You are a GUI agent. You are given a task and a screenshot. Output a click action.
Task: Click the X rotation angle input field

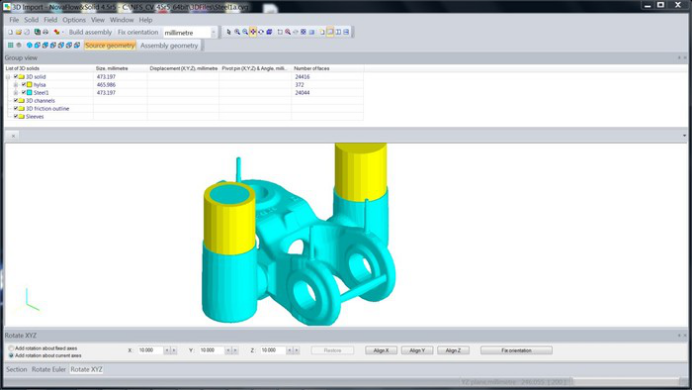pyautogui.click(x=150, y=350)
